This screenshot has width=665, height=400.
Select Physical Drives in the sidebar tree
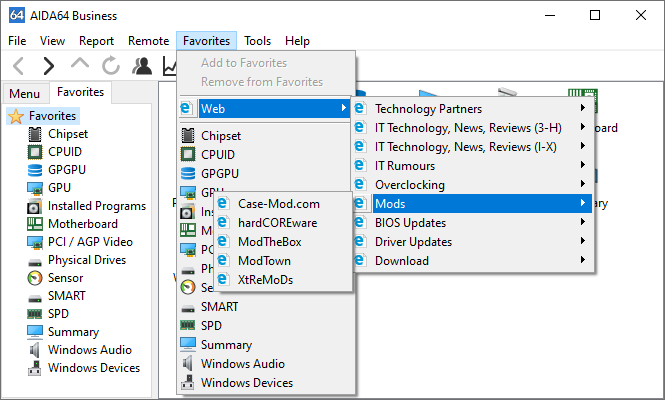click(x=87, y=260)
